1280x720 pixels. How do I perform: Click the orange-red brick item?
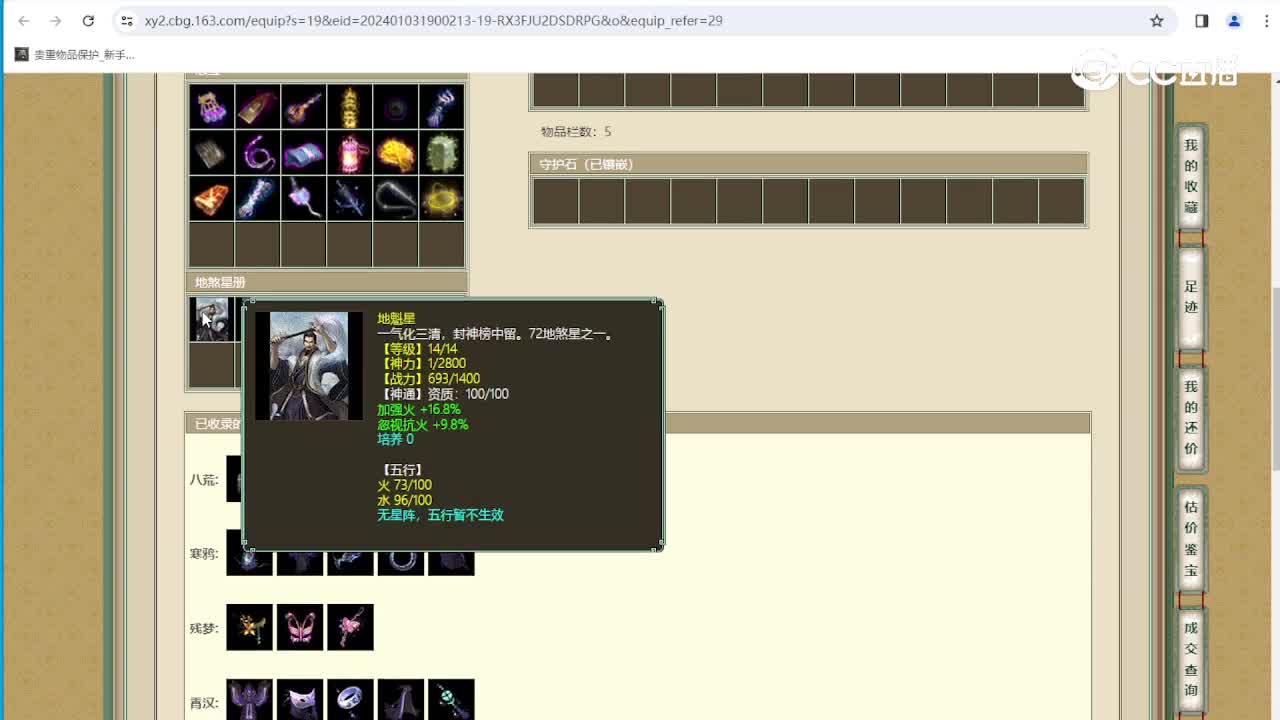(211, 198)
